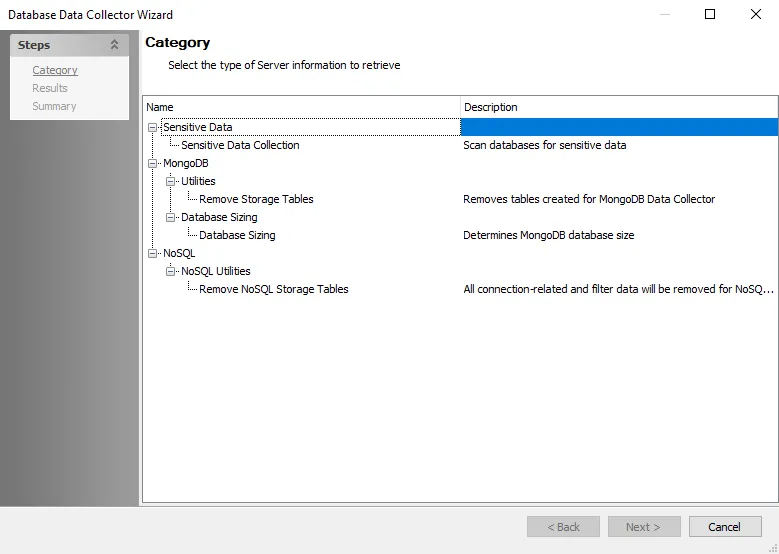Click 'Scan databases for sensitive data' description
The height and width of the screenshot is (554, 779).
(x=545, y=145)
